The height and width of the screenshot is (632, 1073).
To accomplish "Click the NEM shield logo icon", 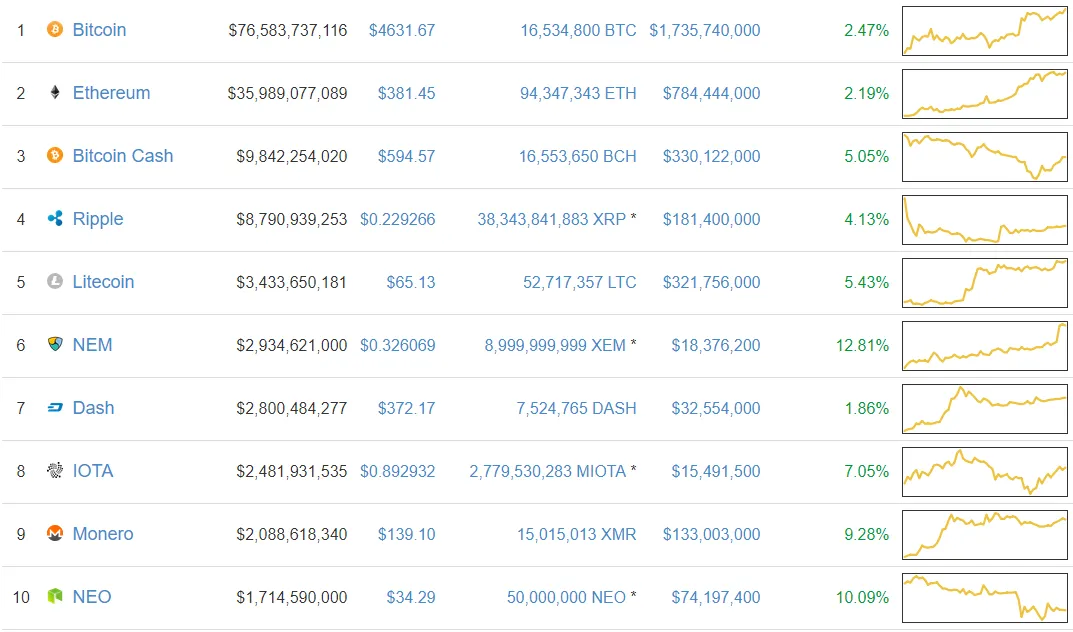I will [x=55, y=344].
